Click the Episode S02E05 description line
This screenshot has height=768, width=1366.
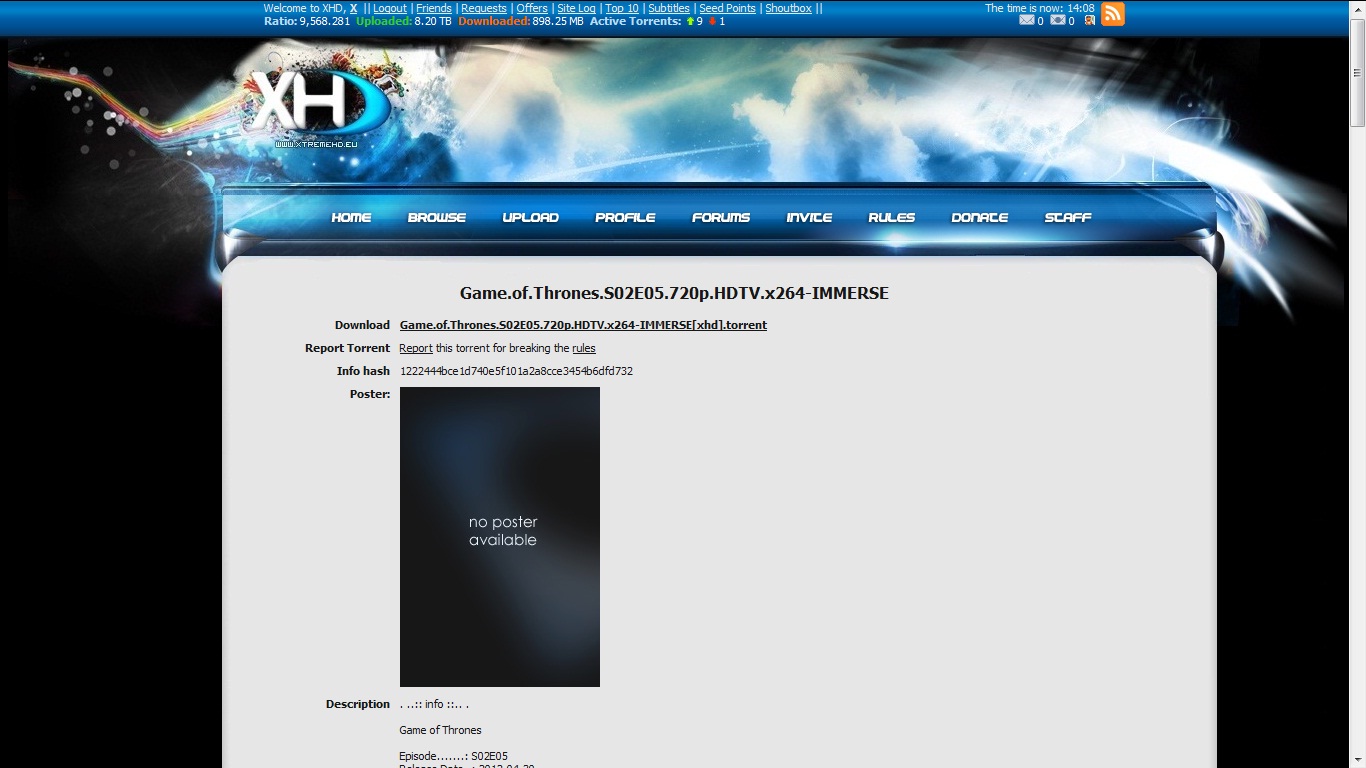click(453, 756)
